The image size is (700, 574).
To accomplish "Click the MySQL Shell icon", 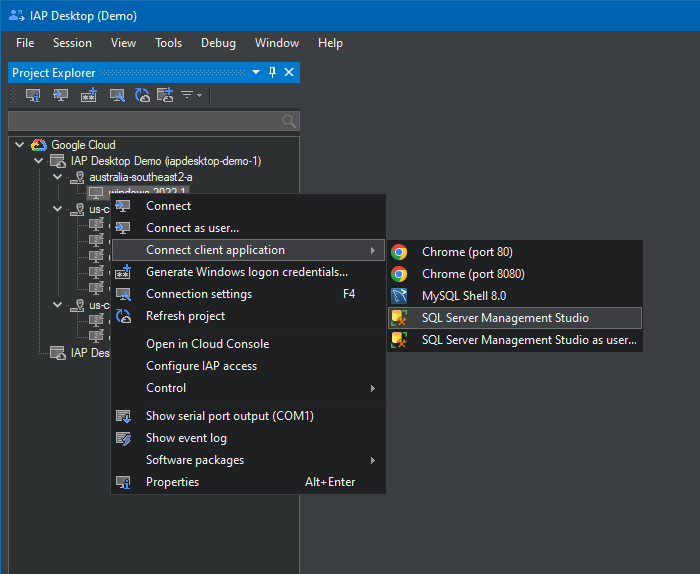I will [399, 295].
